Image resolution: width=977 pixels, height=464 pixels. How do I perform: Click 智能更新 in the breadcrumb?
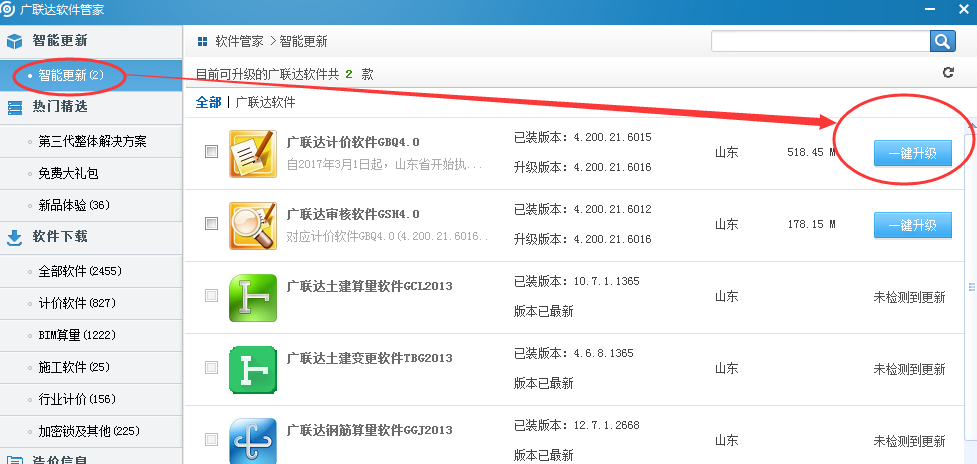point(303,42)
